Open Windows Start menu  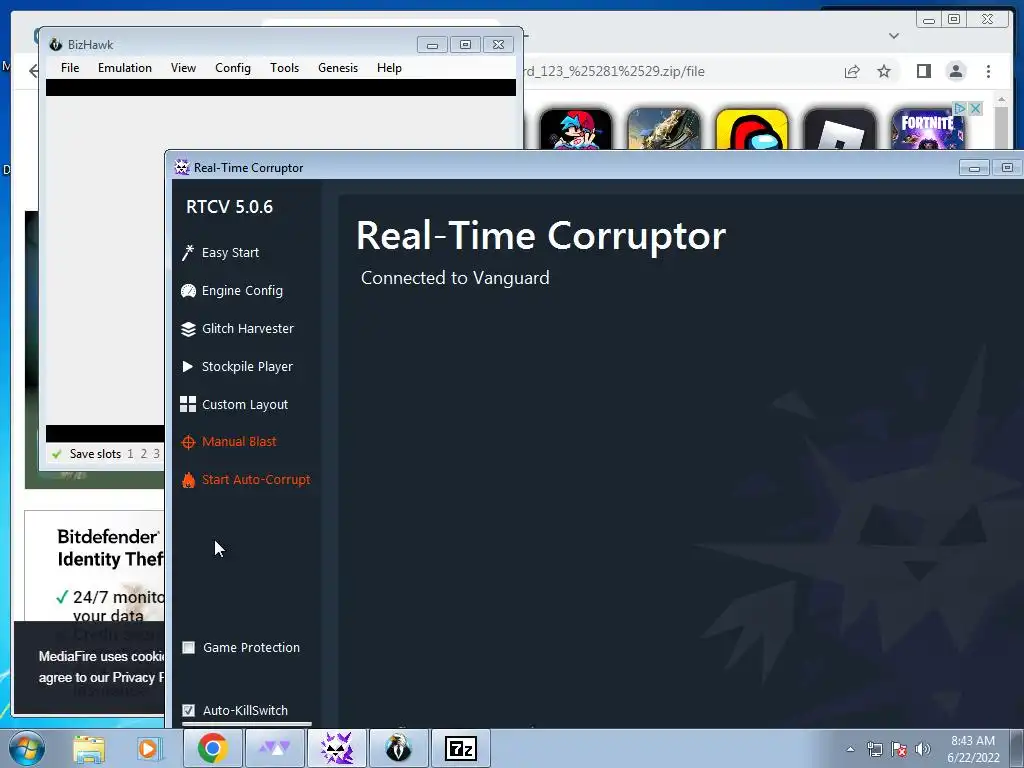tap(27, 748)
